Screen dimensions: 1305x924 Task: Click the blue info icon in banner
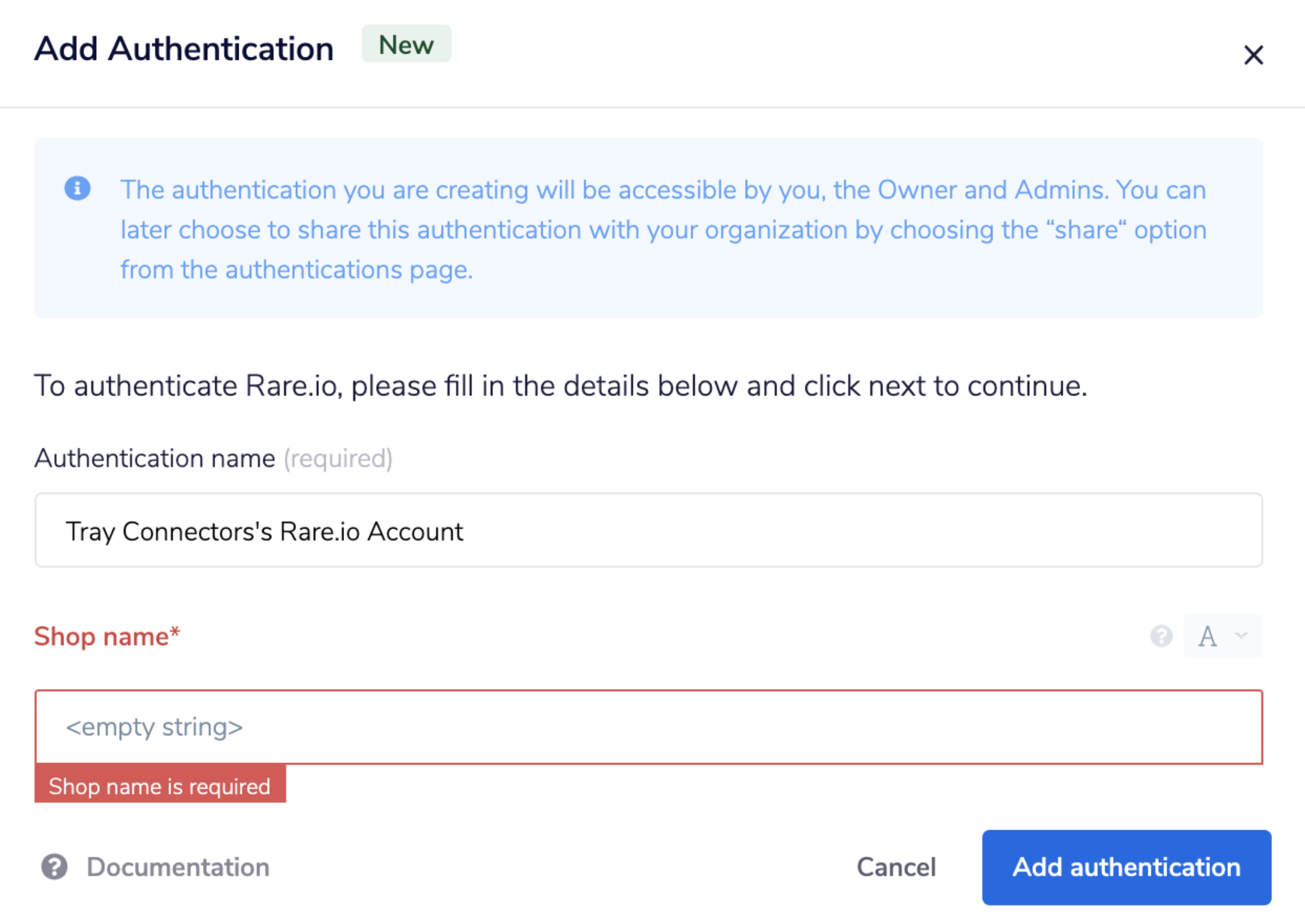(78, 188)
